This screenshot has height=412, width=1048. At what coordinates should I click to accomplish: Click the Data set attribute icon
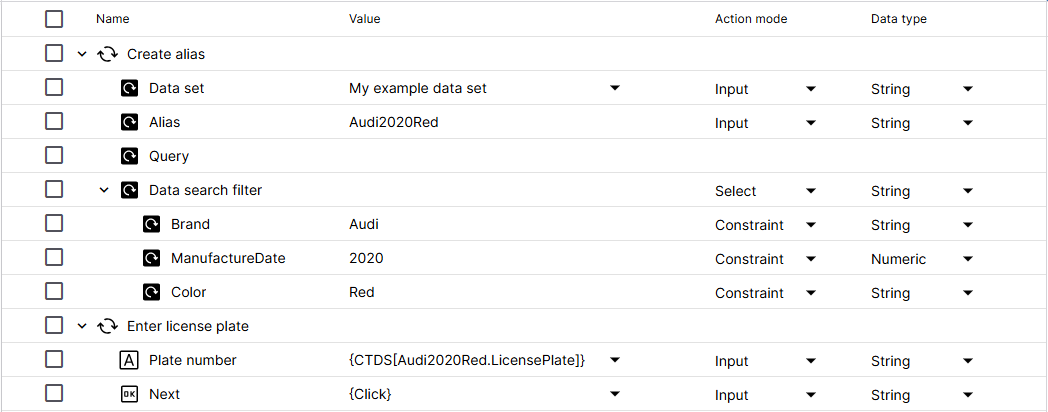tap(129, 88)
